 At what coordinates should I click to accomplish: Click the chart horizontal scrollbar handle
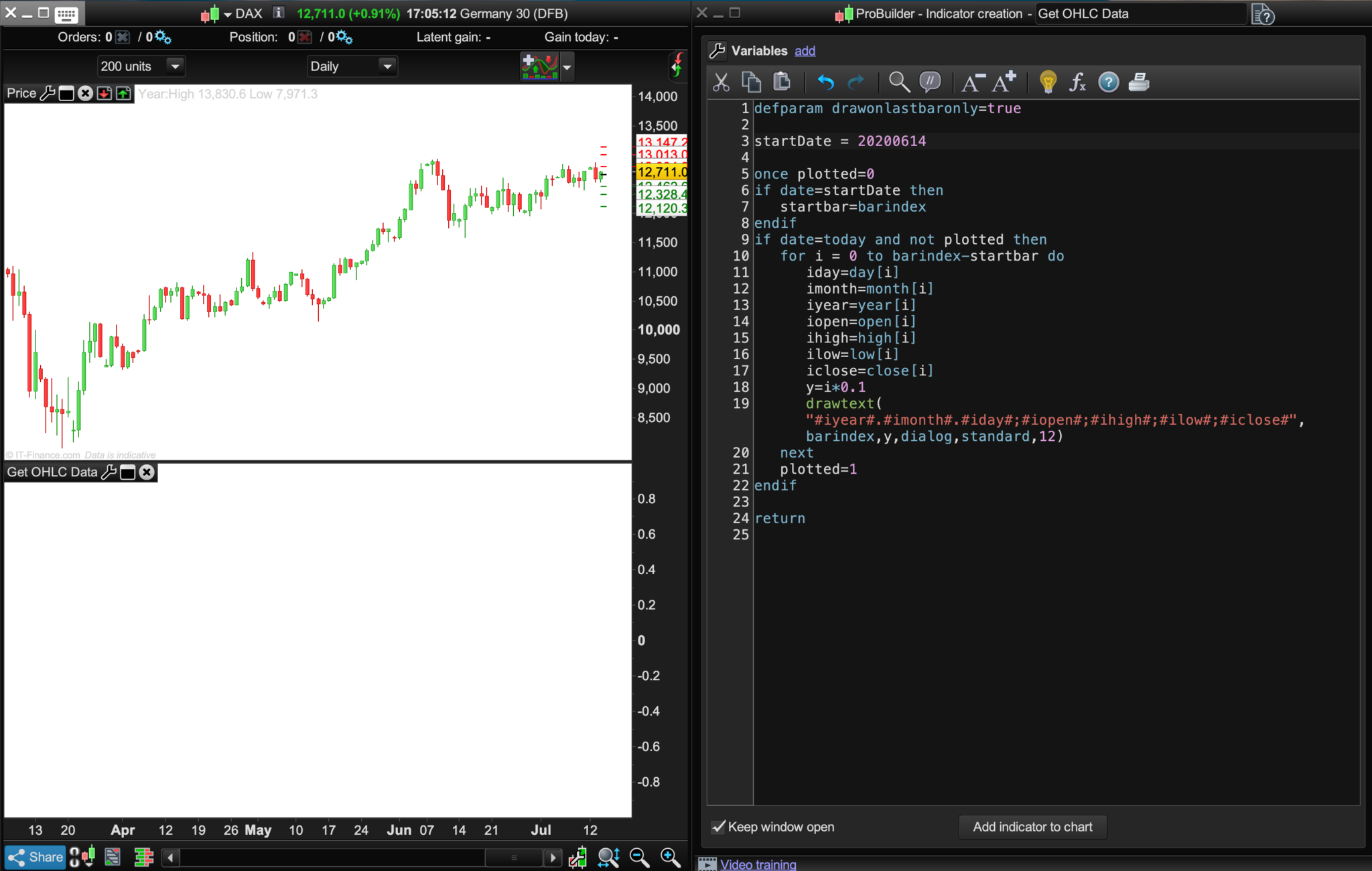tap(514, 858)
